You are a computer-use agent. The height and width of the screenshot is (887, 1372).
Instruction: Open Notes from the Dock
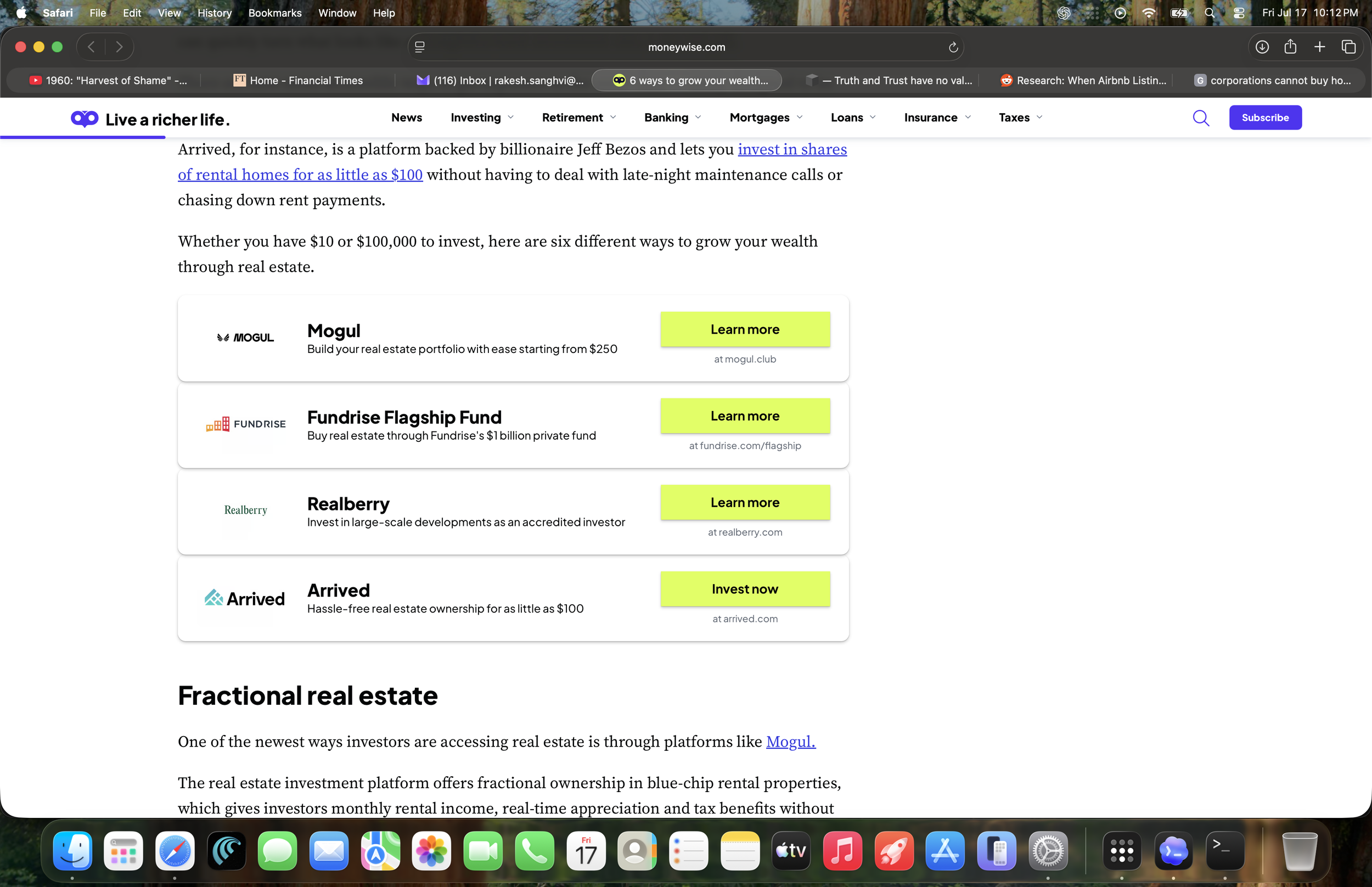(x=740, y=850)
